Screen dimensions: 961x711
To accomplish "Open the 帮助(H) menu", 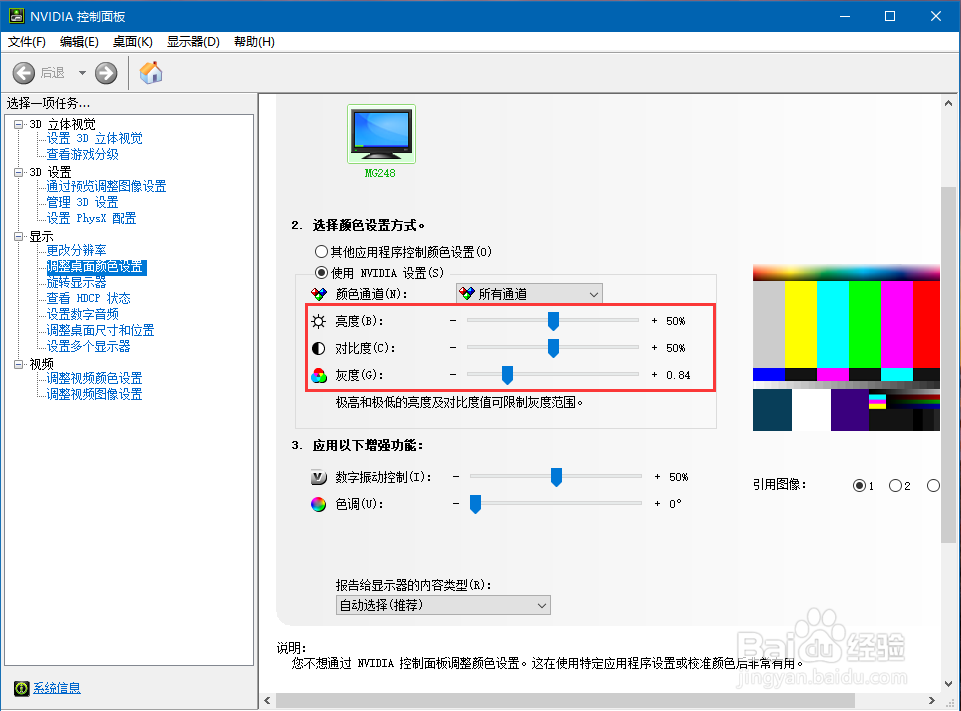I will click(x=254, y=42).
